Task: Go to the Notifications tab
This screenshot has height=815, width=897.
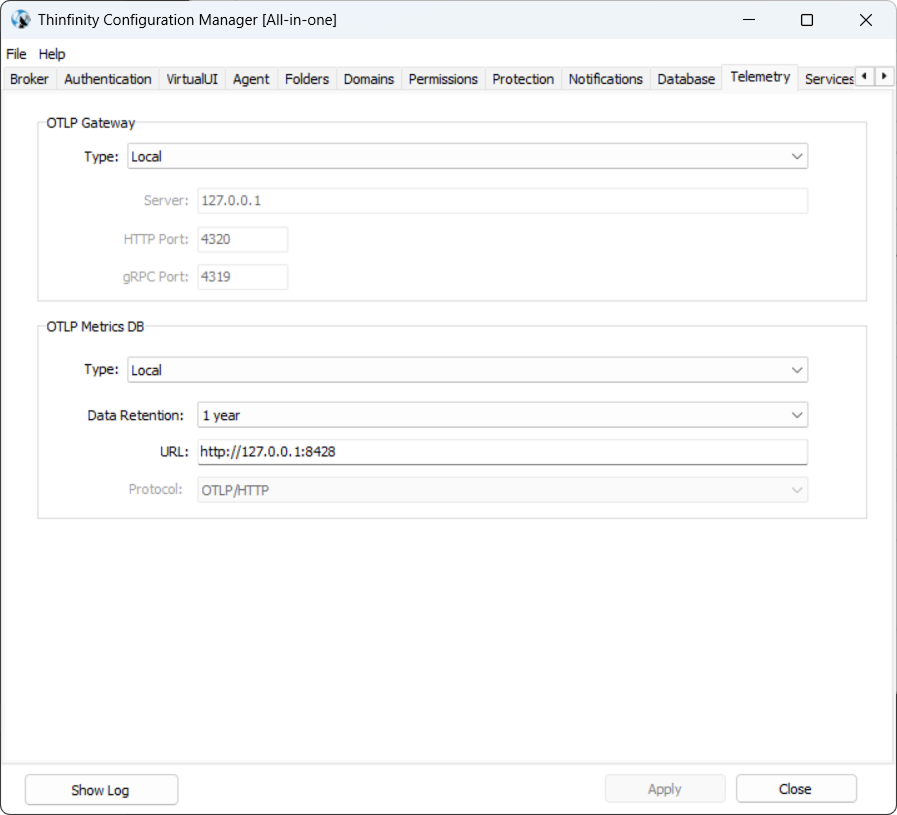Action: tap(606, 79)
